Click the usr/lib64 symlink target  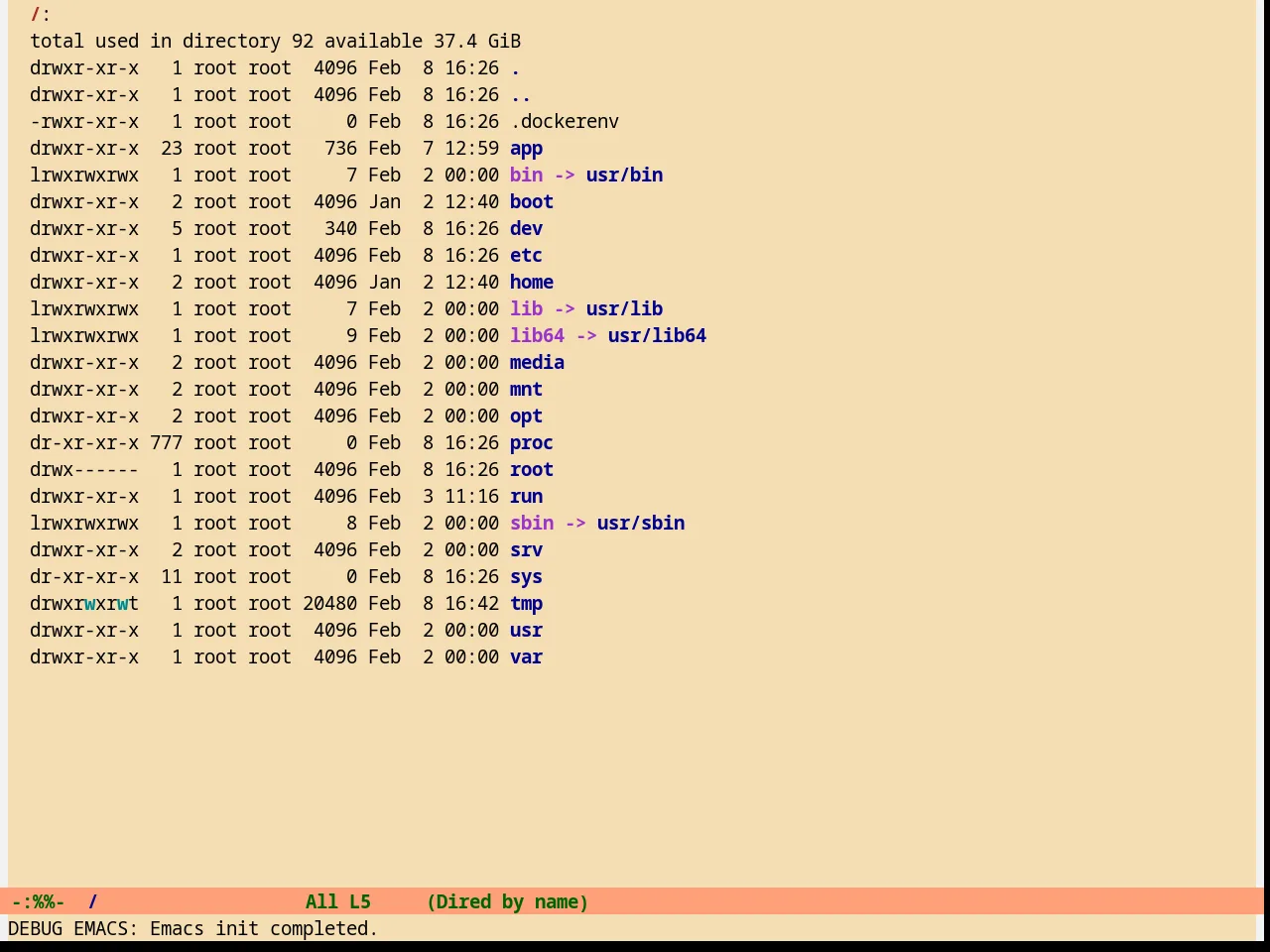point(657,336)
